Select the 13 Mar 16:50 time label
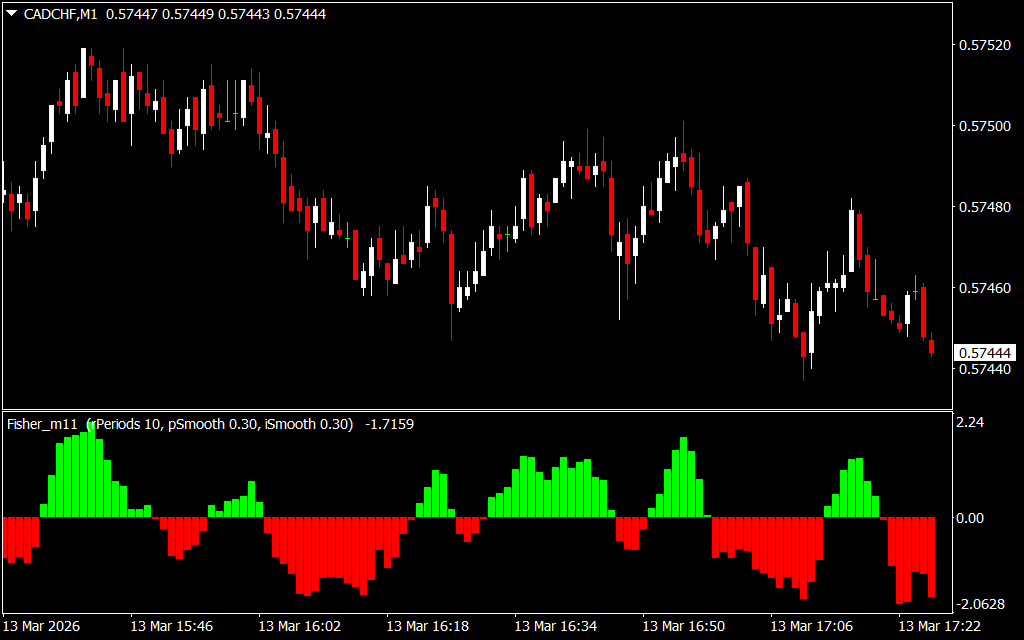This screenshot has height=640, width=1024. tap(684, 626)
